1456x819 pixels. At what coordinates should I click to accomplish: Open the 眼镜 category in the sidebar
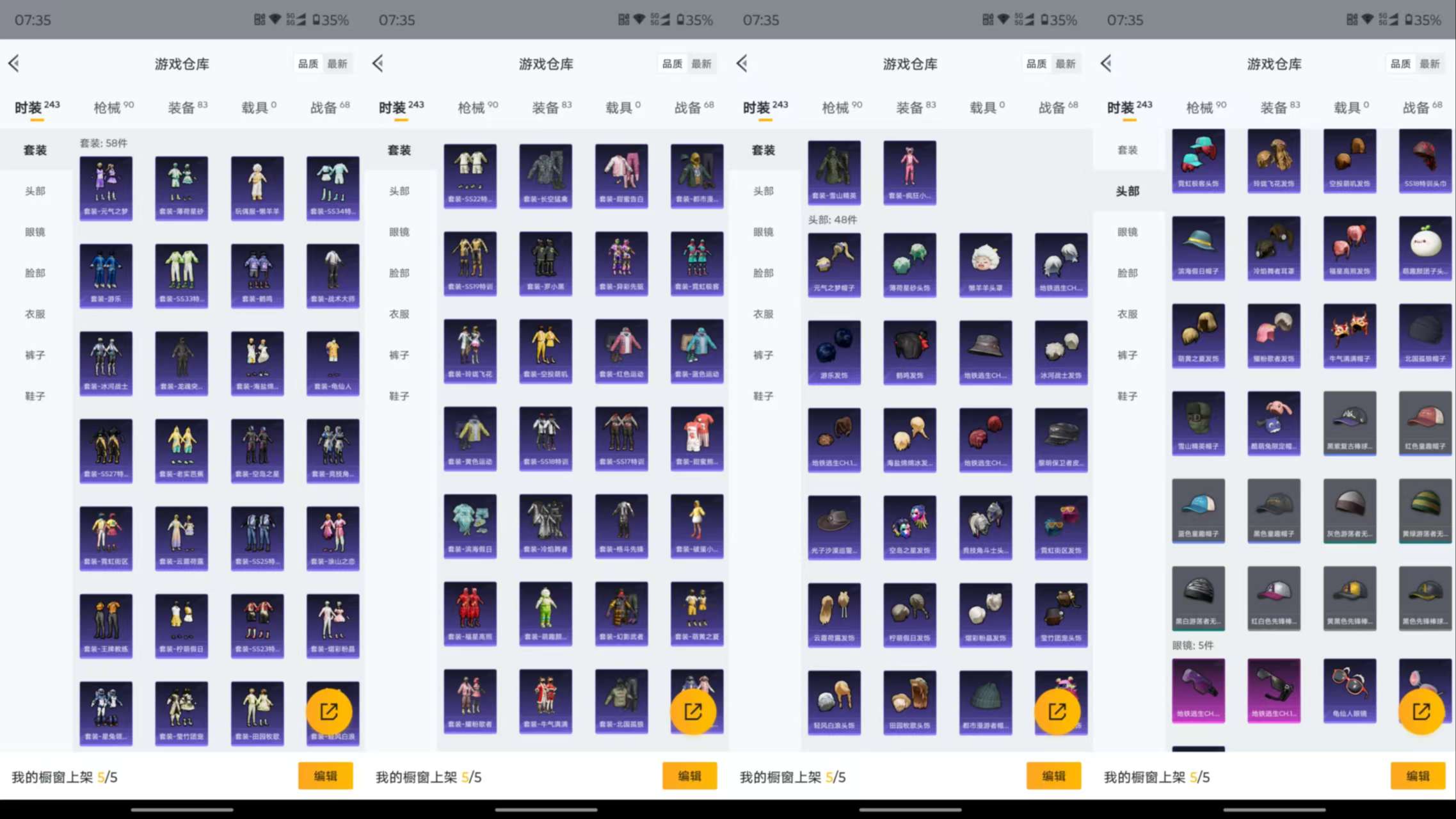pyautogui.click(x=35, y=232)
